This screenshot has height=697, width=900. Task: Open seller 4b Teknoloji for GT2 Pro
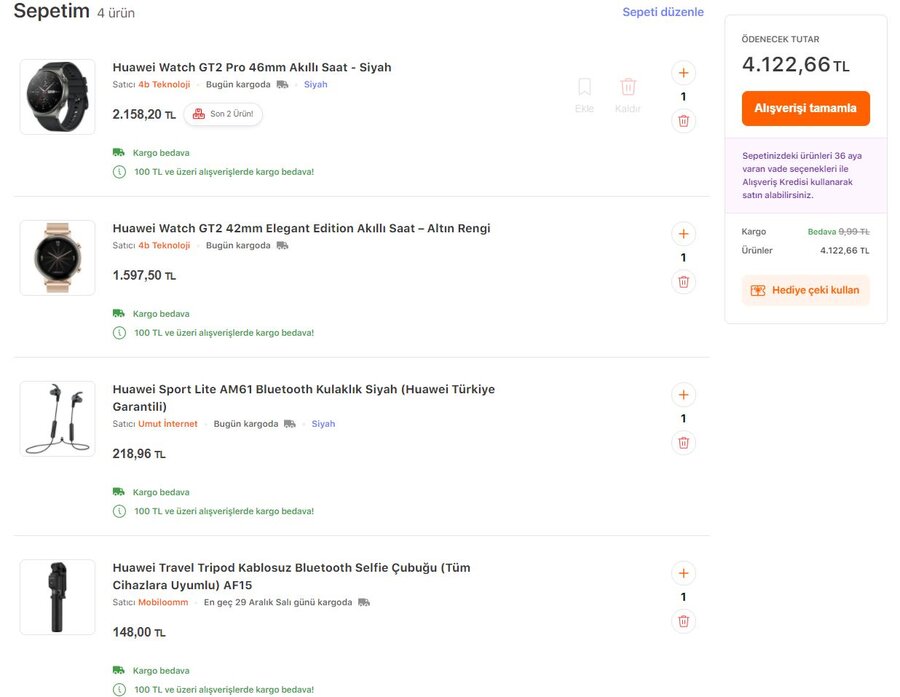pos(164,85)
